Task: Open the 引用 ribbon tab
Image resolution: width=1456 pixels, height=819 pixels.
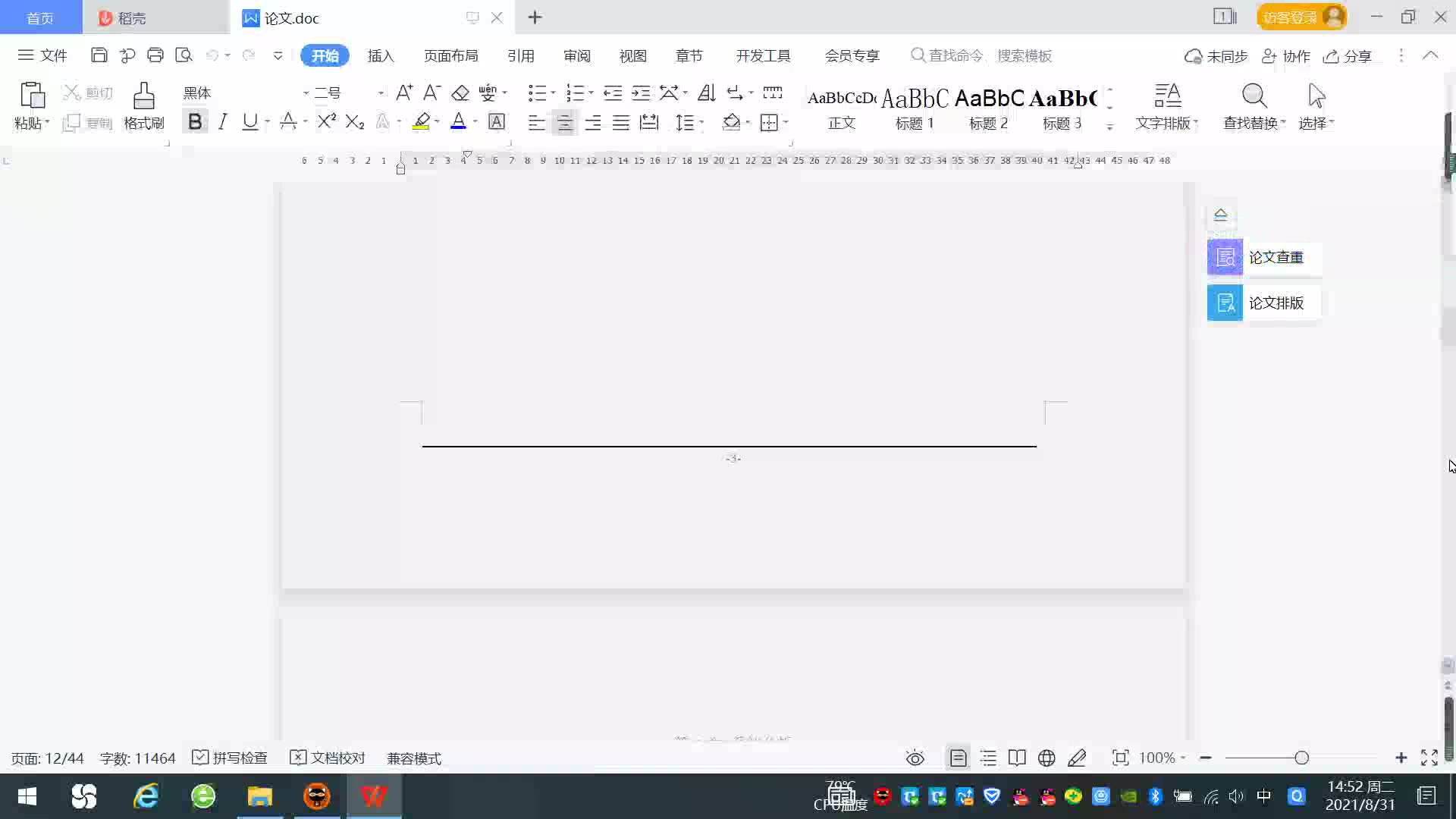Action: [520, 55]
